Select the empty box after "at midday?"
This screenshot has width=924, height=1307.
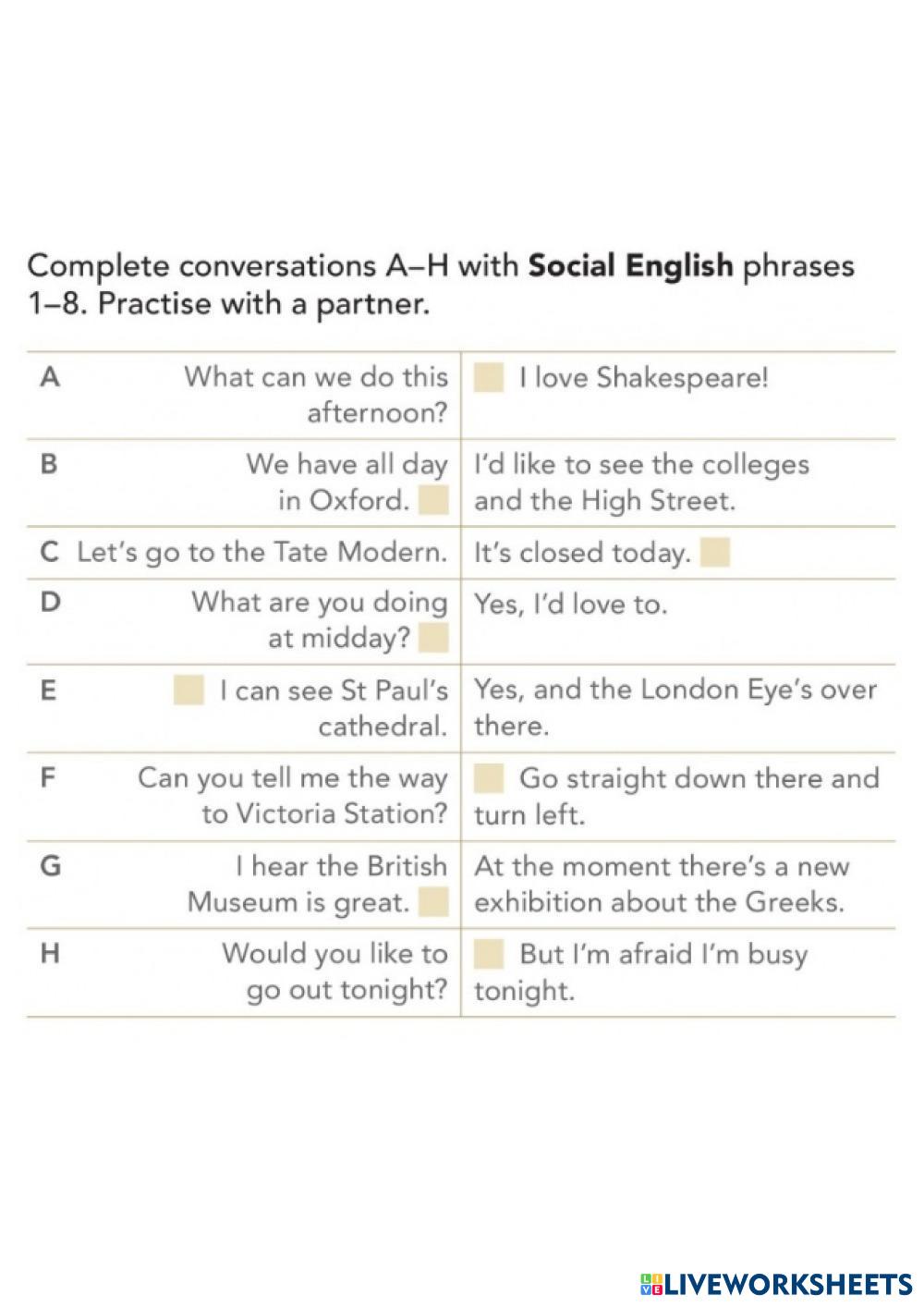point(433,638)
